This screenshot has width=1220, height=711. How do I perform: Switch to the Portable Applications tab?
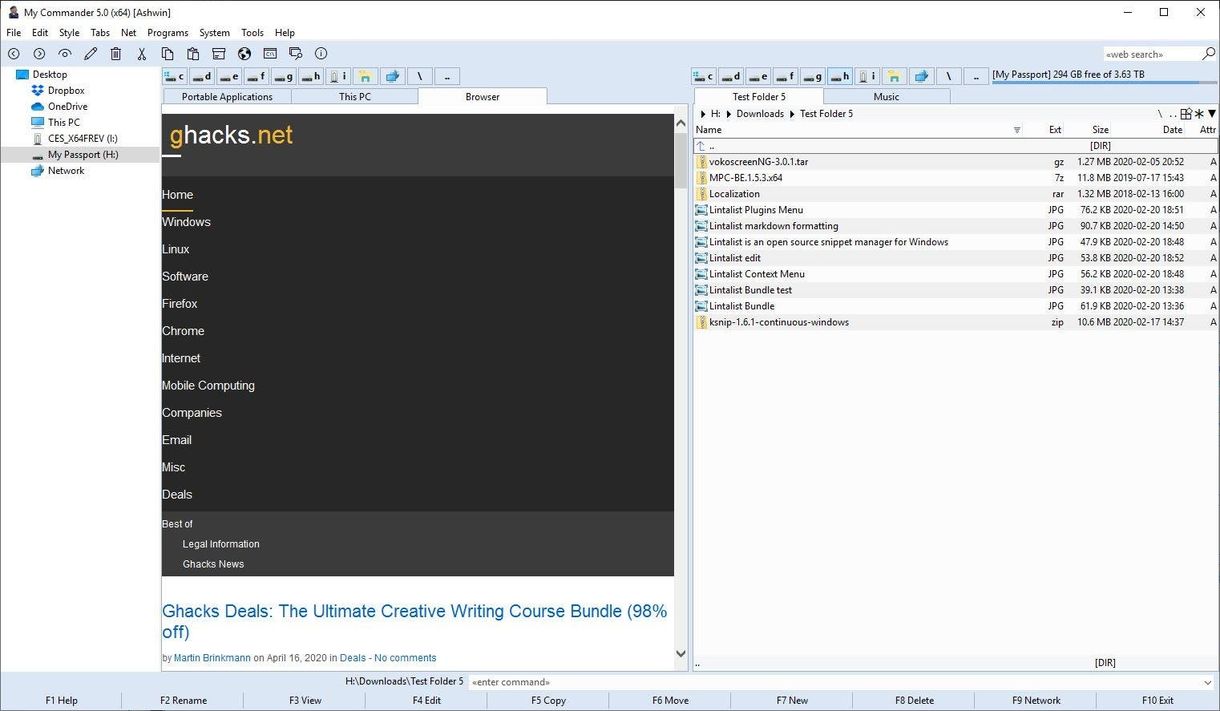pos(227,97)
